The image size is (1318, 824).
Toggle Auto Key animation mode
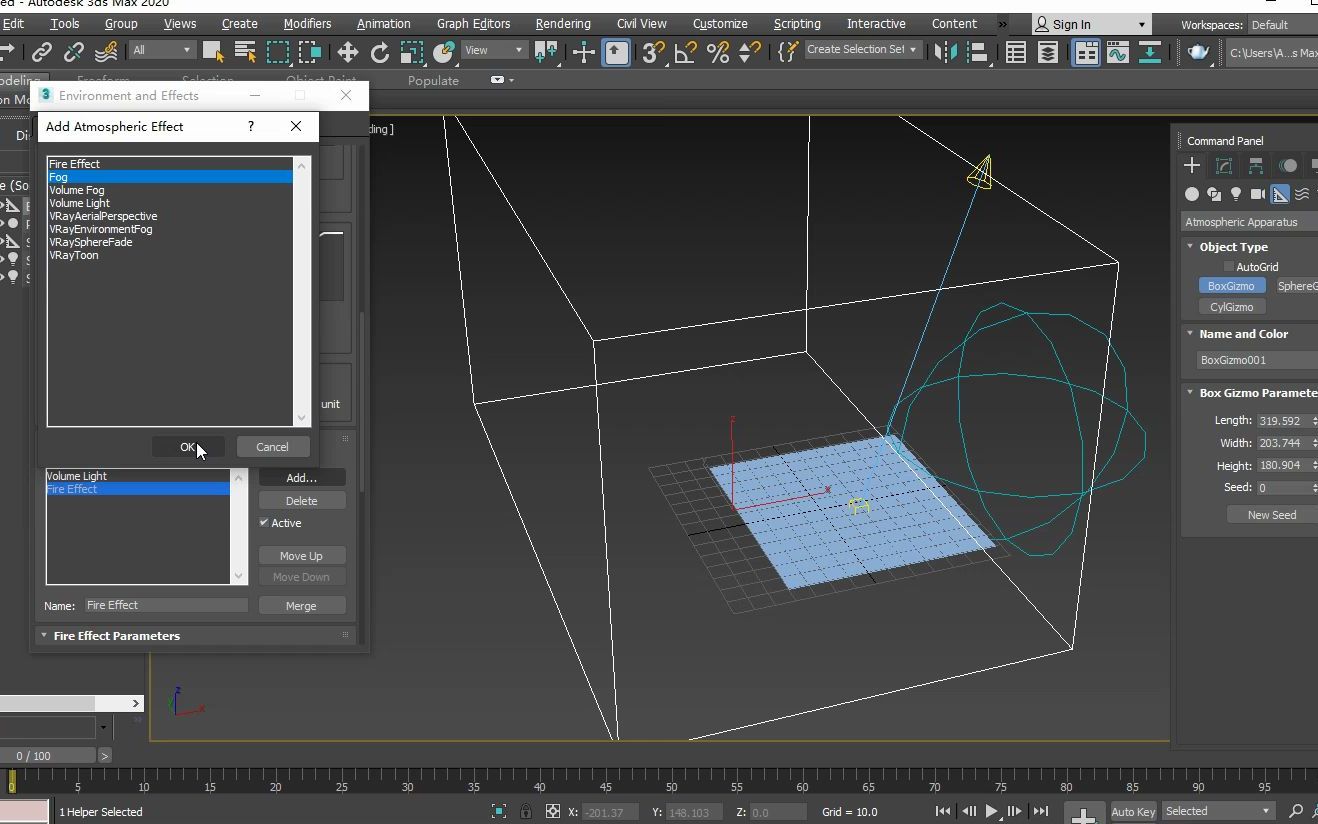1133,812
